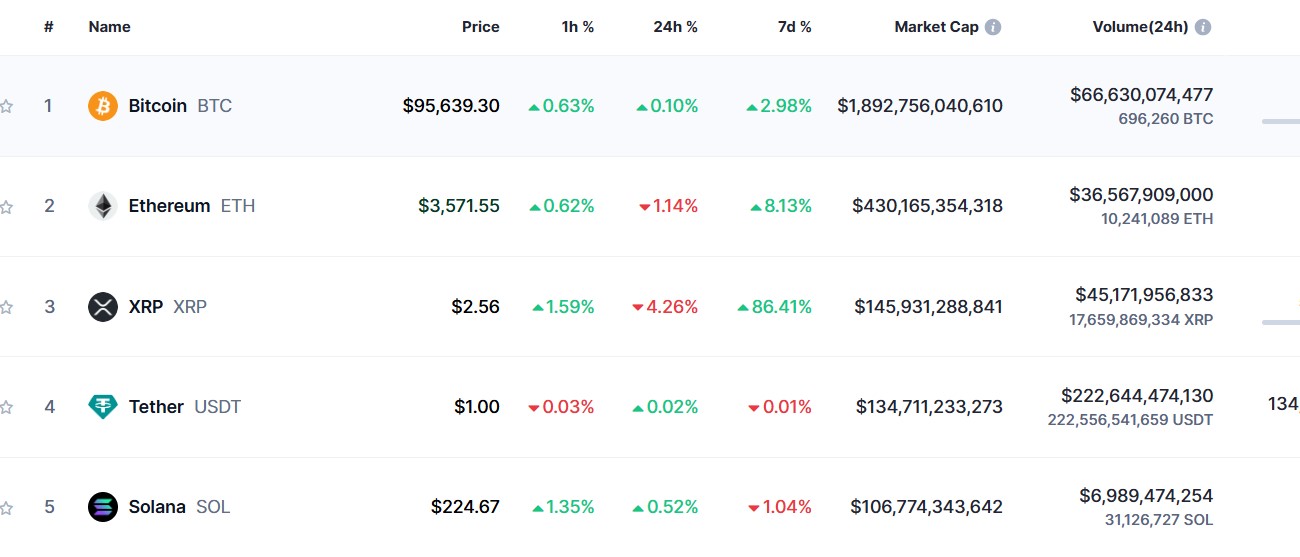The width and height of the screenshot is (1300, 557).
Task: Sort by the Price column header
Action: pos(480,27)
